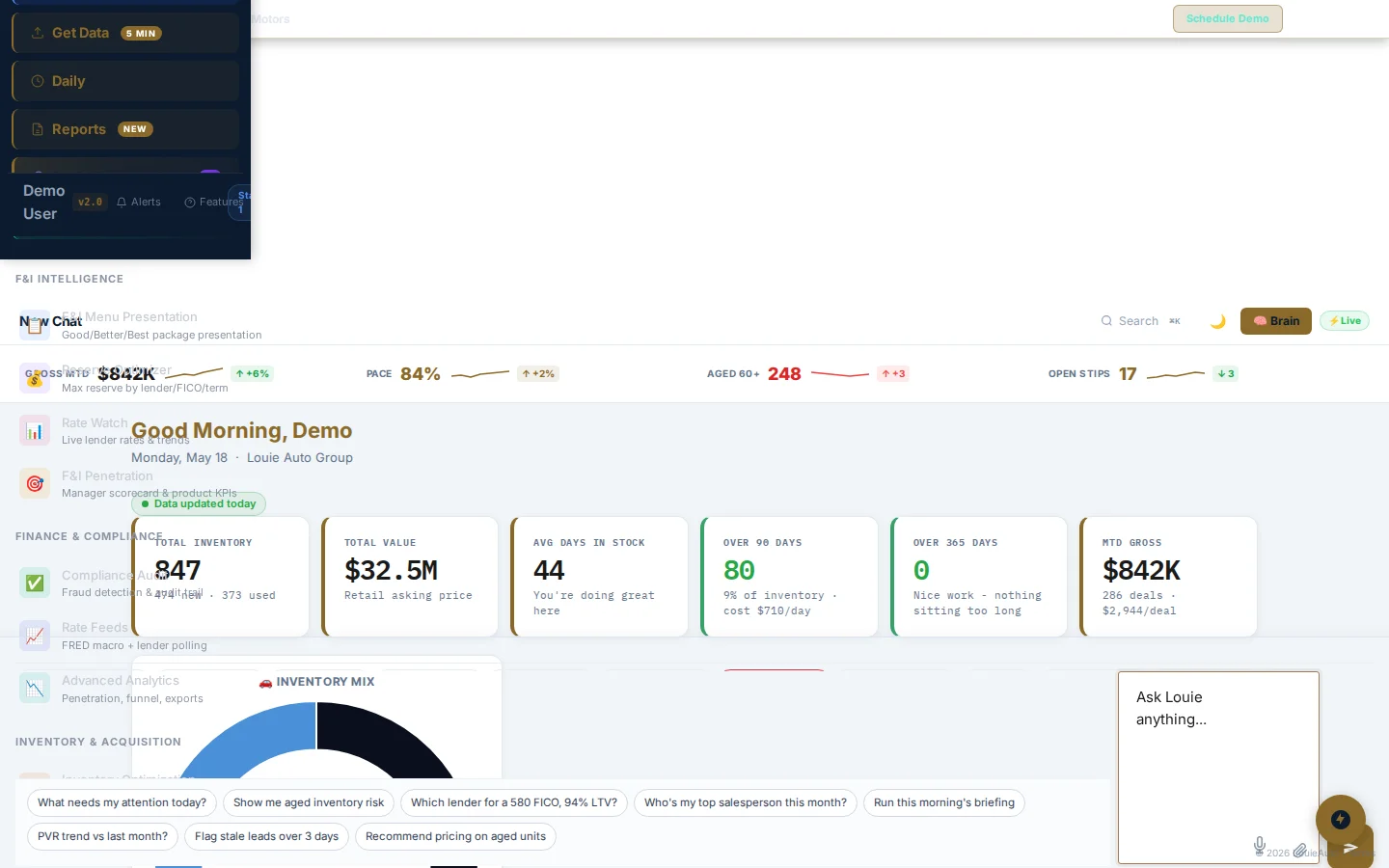Click the Brain button
1389x868 pixels.
(1275, 321)
